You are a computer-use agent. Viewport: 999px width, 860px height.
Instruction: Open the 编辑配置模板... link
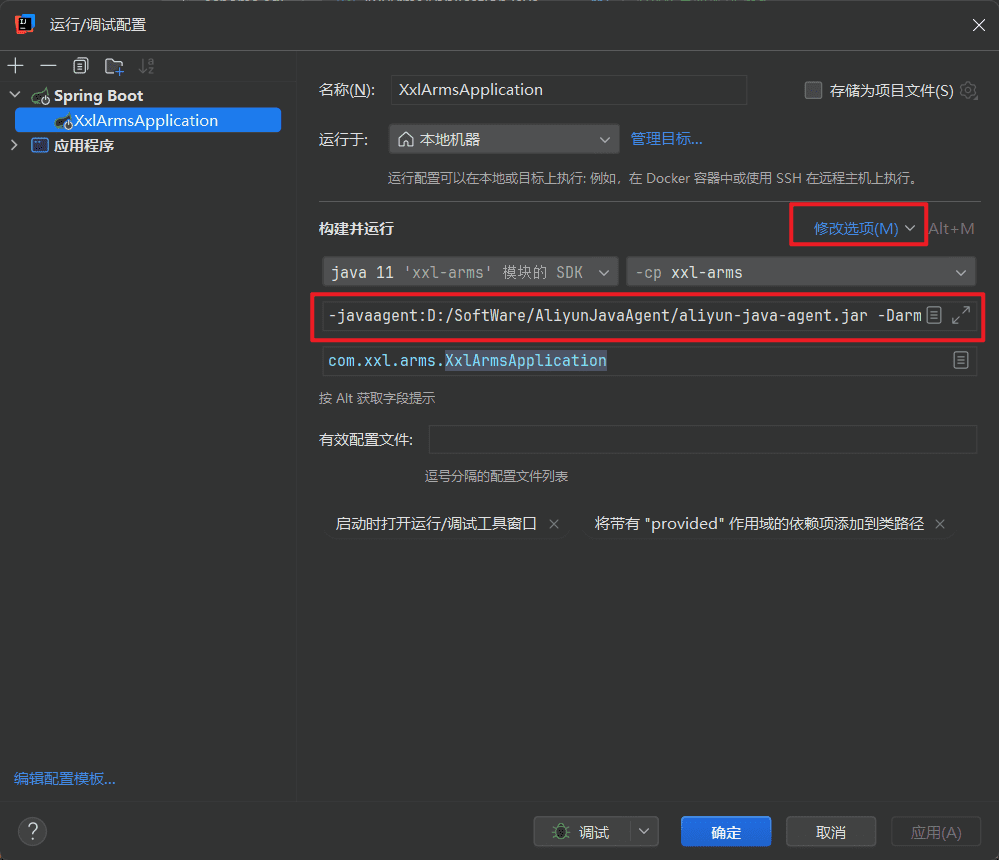click(x=65, y=778)
